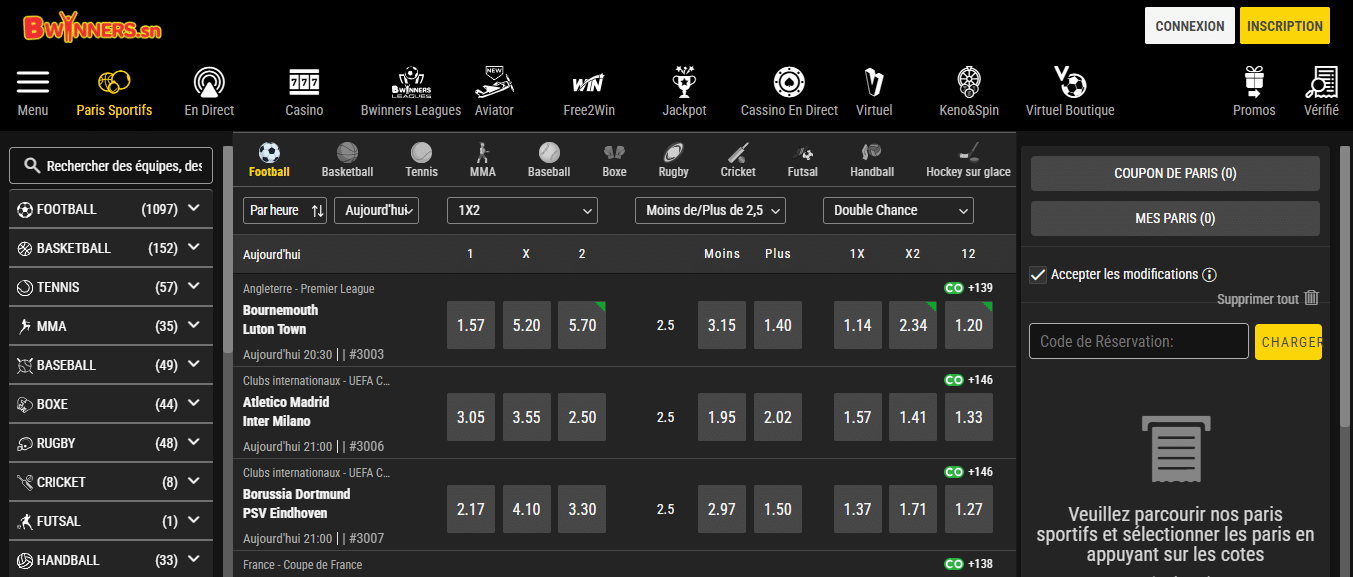Open the Promos gift icon

click(1253, 82)
